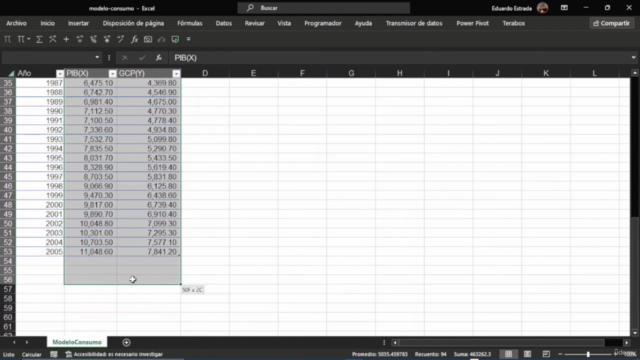The width and height of the screenshot is (640, 360).
Task: Click the trace precedents icon after plus
Action: point(80,39)
